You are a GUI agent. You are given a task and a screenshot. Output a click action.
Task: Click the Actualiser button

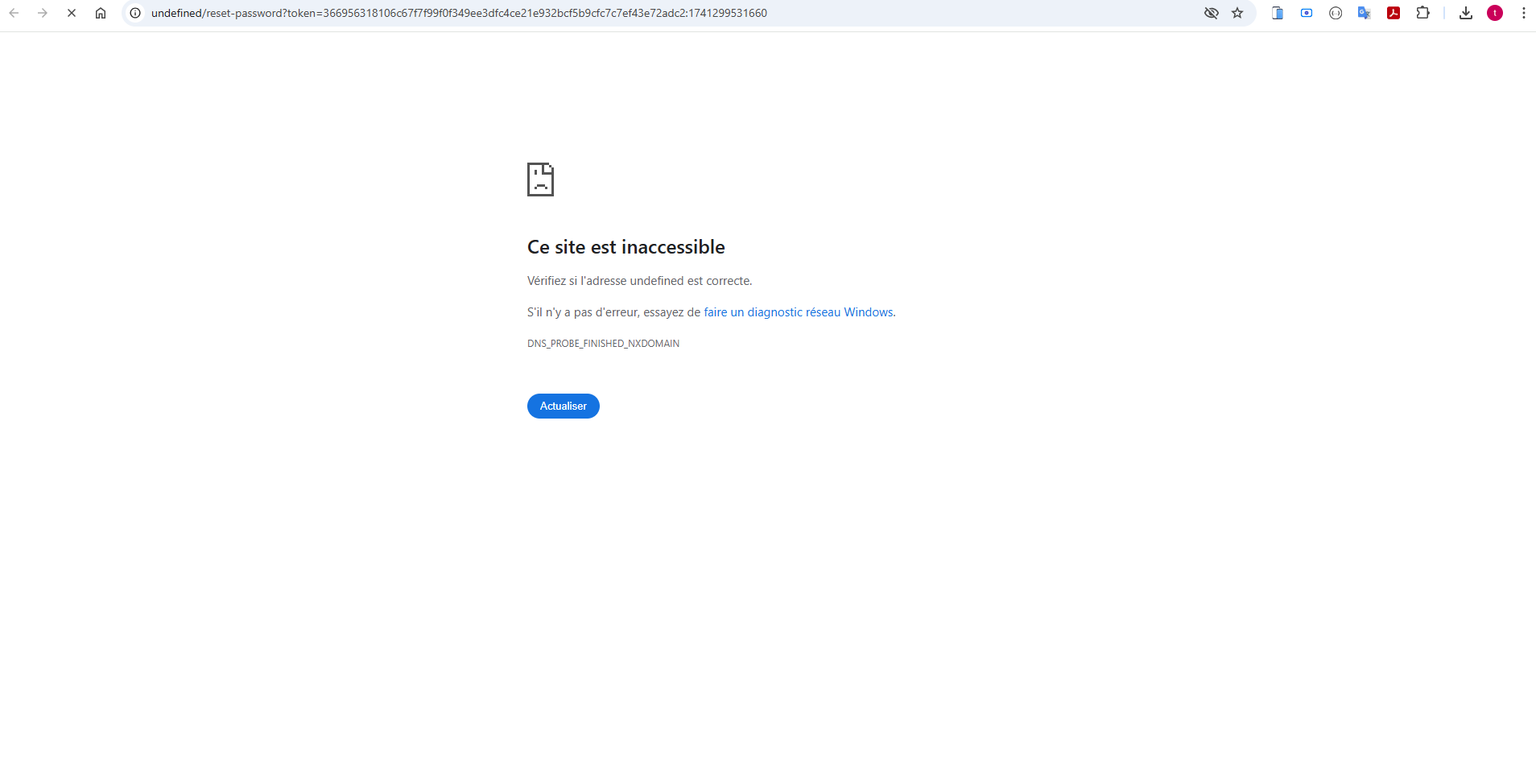coord(563,406)
